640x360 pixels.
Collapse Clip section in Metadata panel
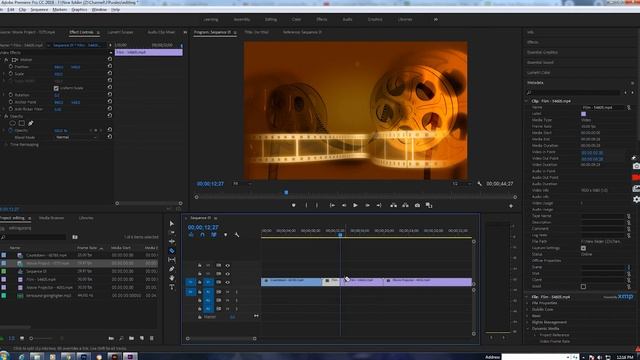[527, 101]
